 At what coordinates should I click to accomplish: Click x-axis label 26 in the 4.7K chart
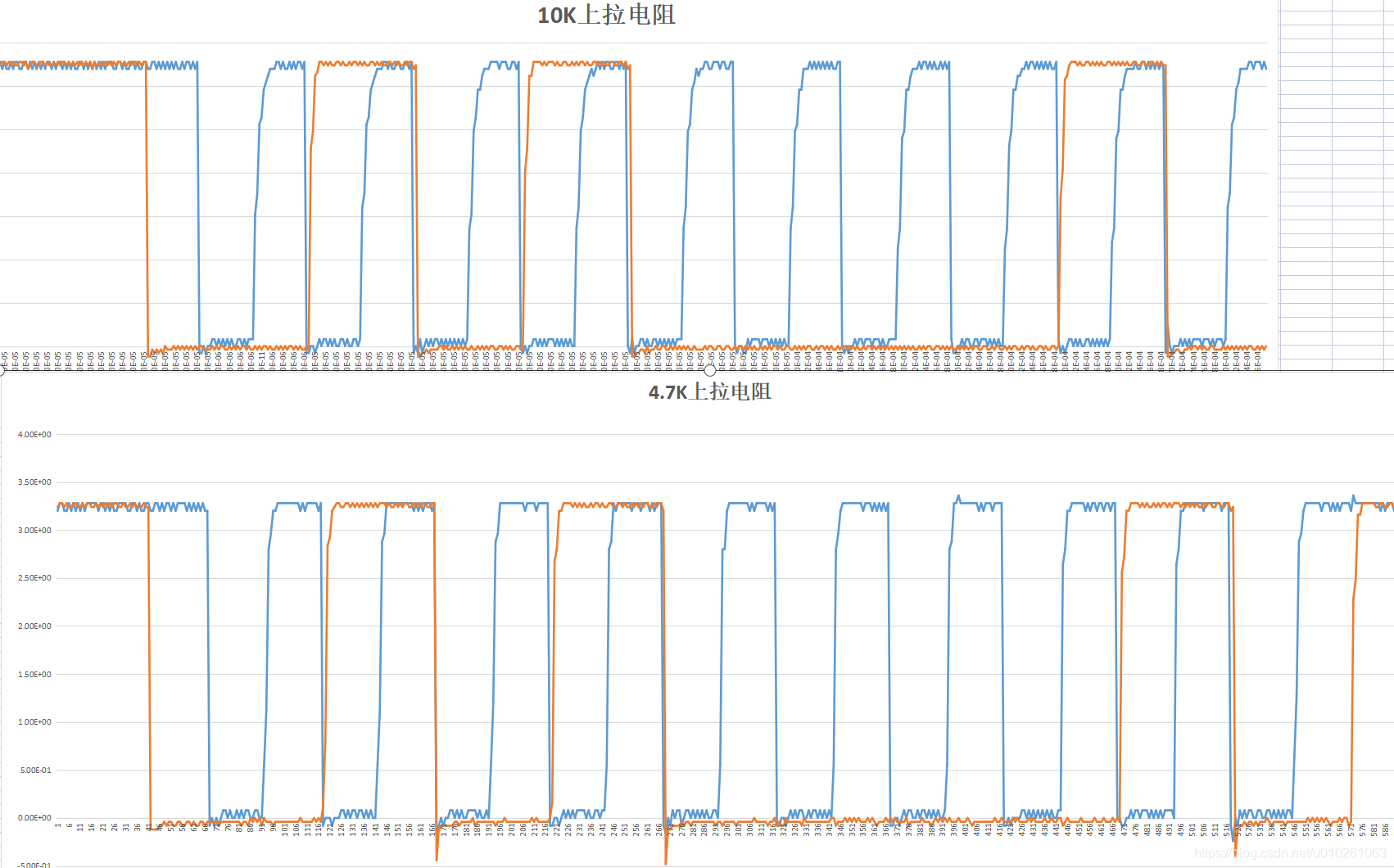pyautogui.click(x=115, y=827)
